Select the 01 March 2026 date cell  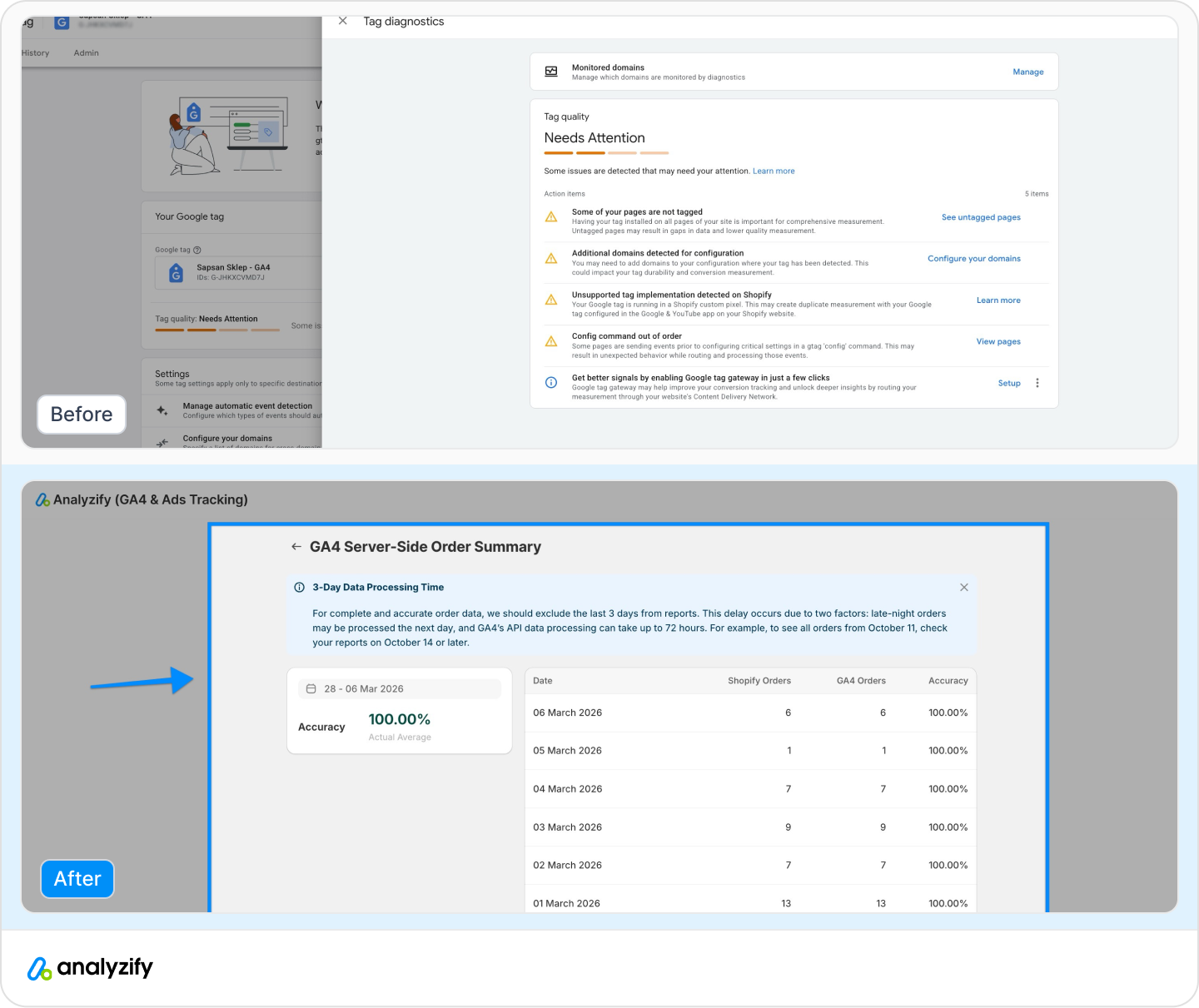(x=567, y=904)
